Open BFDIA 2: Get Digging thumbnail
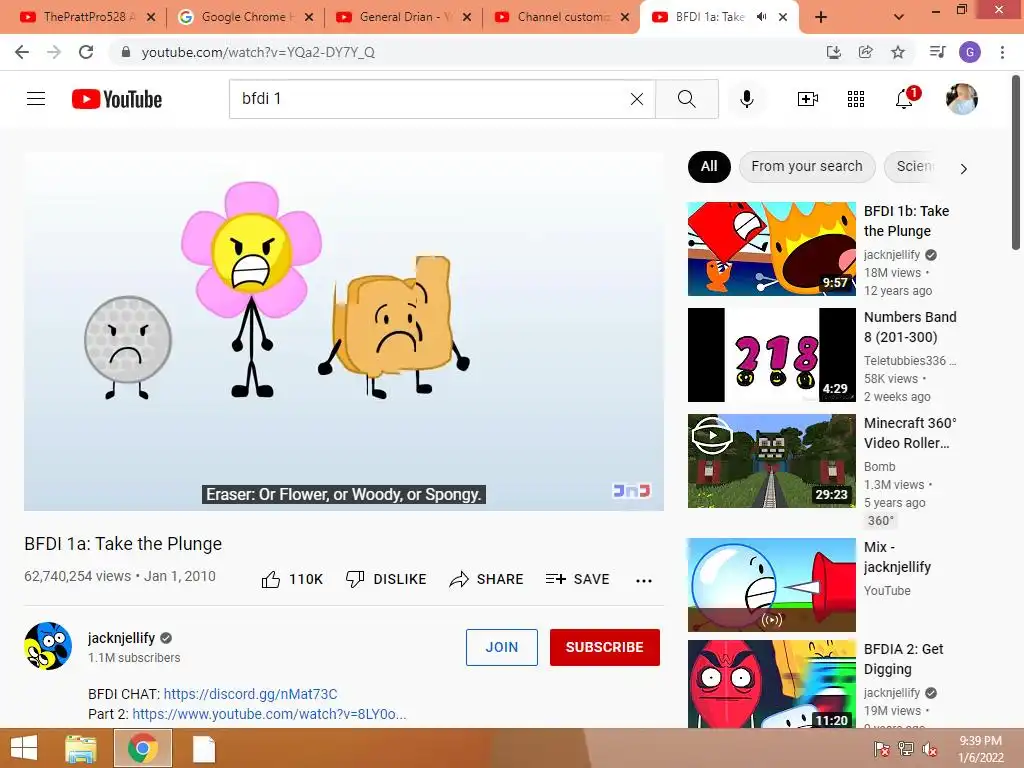 pyautogui.click(x=771, y=684)
